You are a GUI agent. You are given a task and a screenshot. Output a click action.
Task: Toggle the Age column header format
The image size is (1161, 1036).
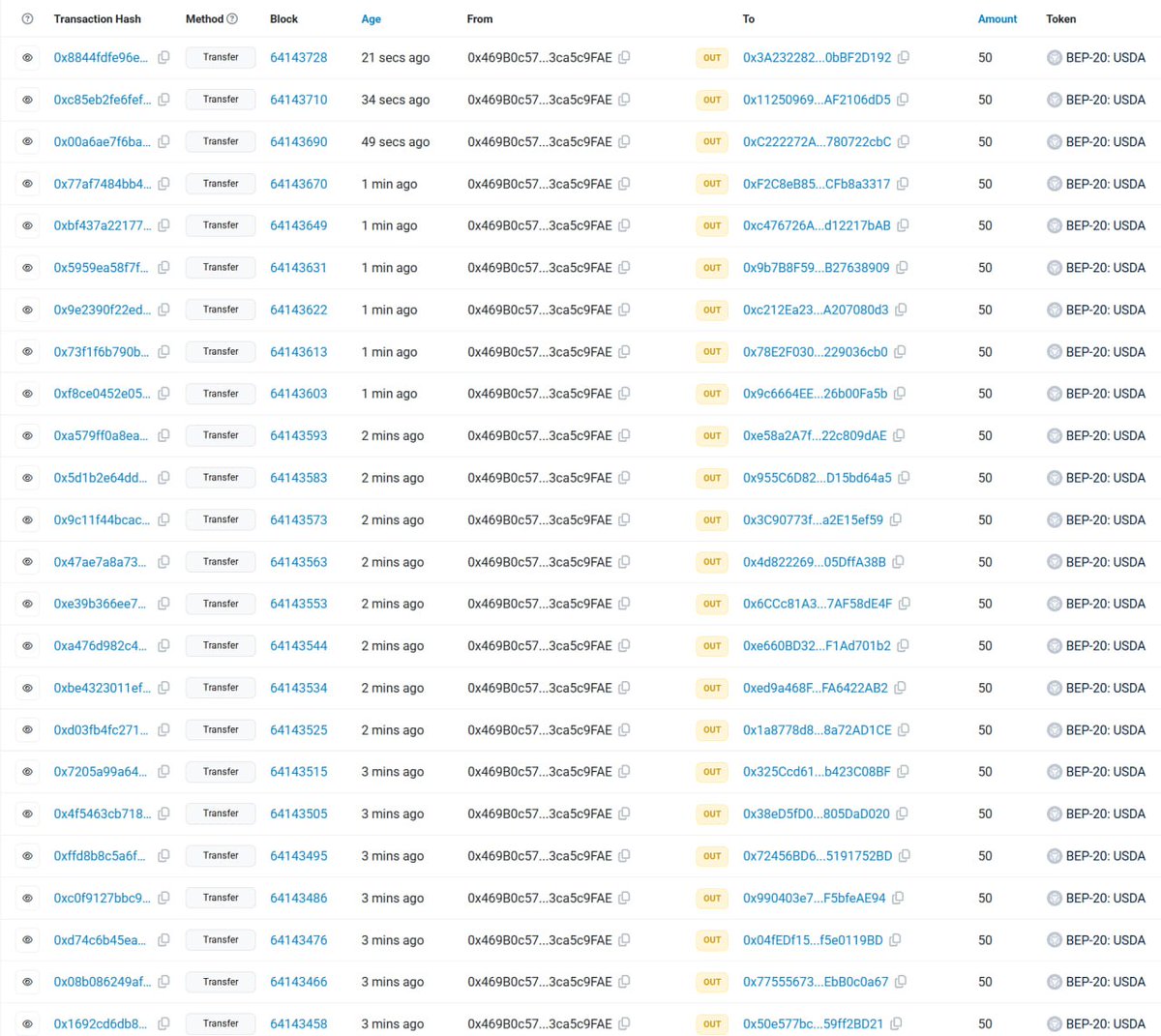click(x=372, y=19)
